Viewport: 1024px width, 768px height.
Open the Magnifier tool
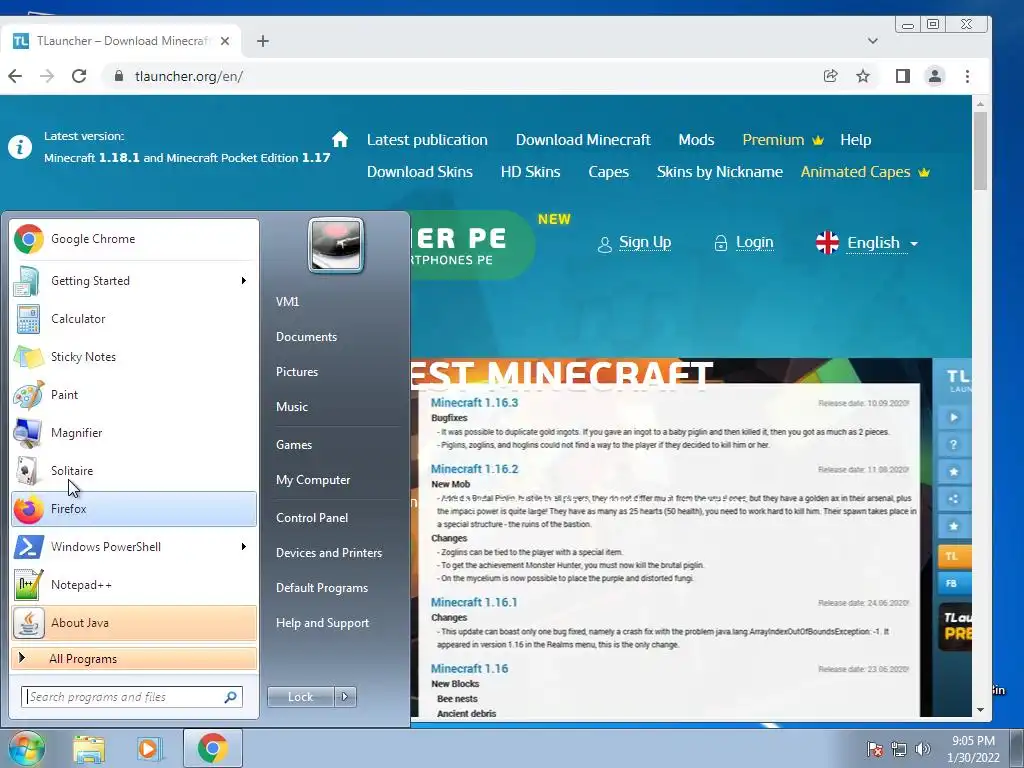[x=134, y=432]
